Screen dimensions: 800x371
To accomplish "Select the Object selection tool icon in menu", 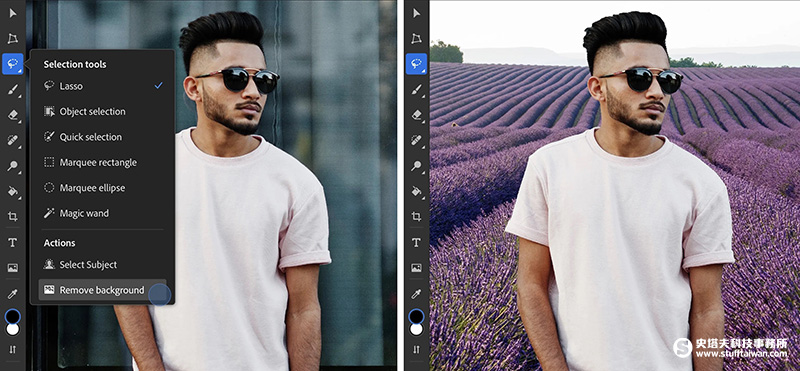I will (49, 111).
